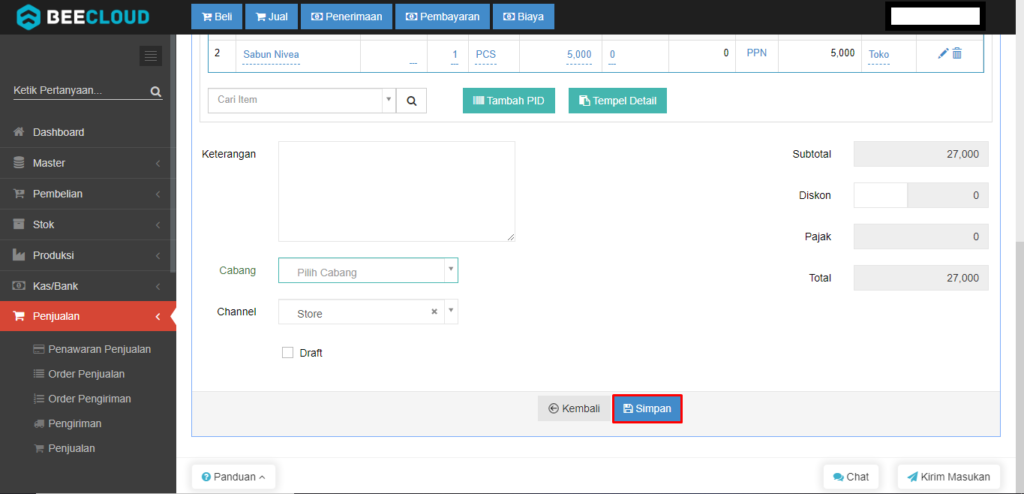Open Beli quick action

(x=217, y=17)
